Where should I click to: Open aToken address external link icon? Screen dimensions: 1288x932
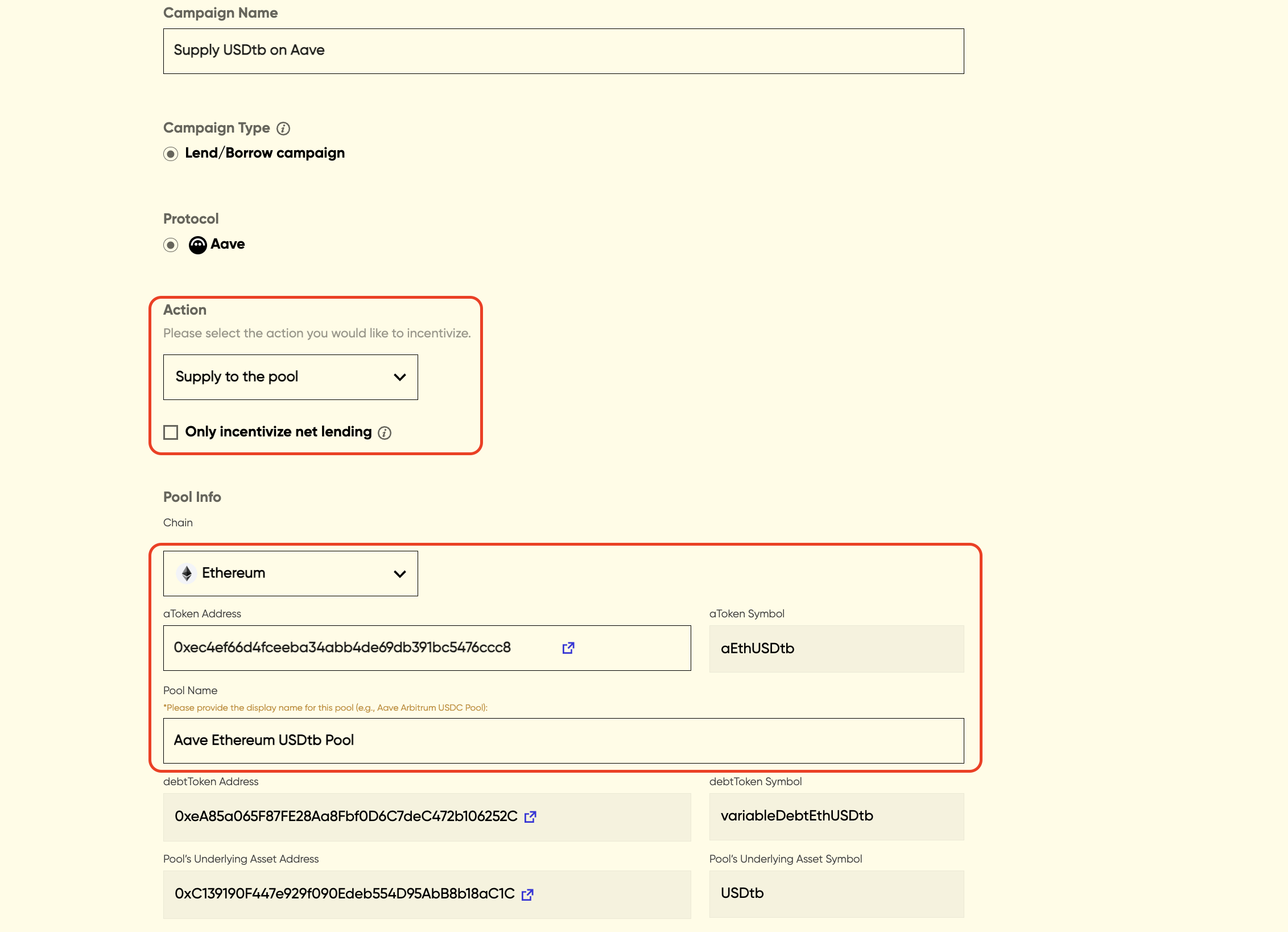coord(568,648)
